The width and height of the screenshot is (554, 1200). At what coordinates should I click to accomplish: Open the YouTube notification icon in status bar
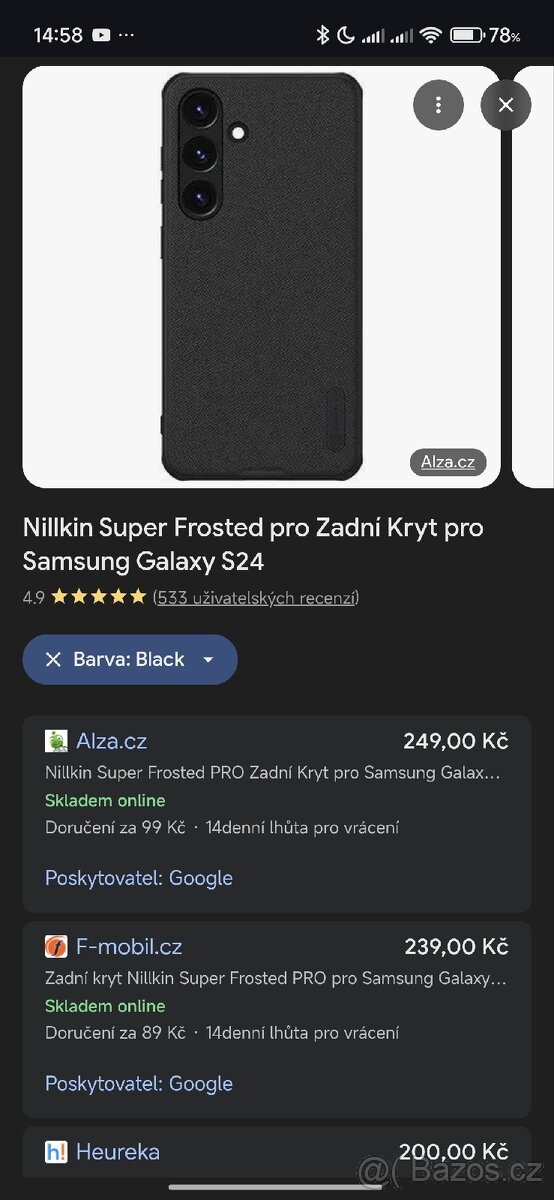click(x=101, y=35)
